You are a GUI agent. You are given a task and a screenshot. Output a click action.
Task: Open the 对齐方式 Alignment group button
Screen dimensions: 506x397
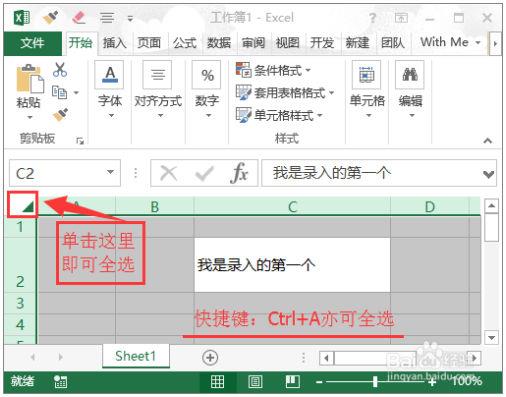coord(158,89)
